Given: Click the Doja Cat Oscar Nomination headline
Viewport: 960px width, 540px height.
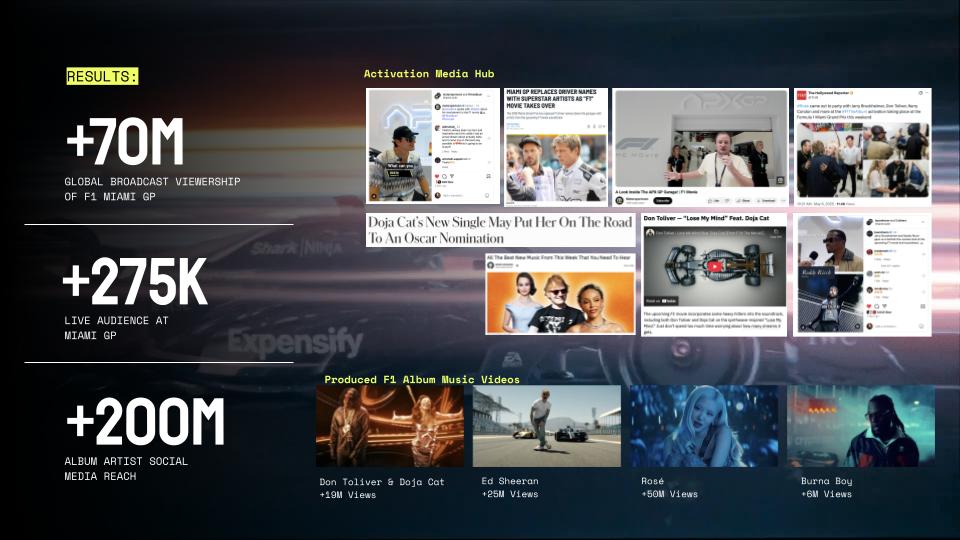Looking at the screenshot, I should pos(500,230).
